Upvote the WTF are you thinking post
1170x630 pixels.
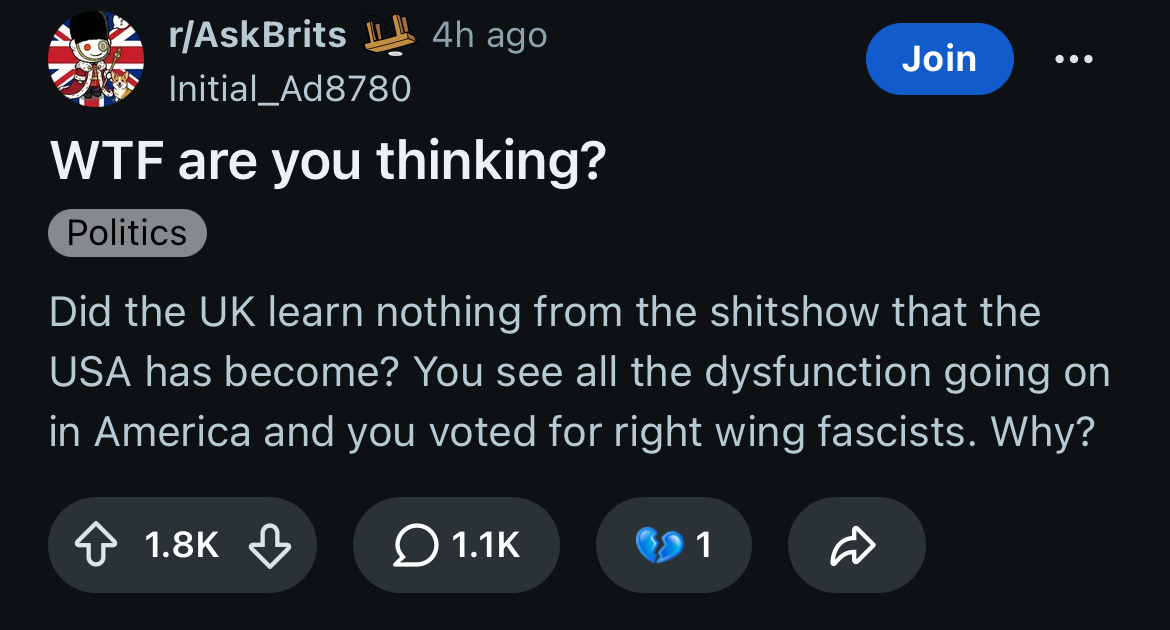[96, 545]
